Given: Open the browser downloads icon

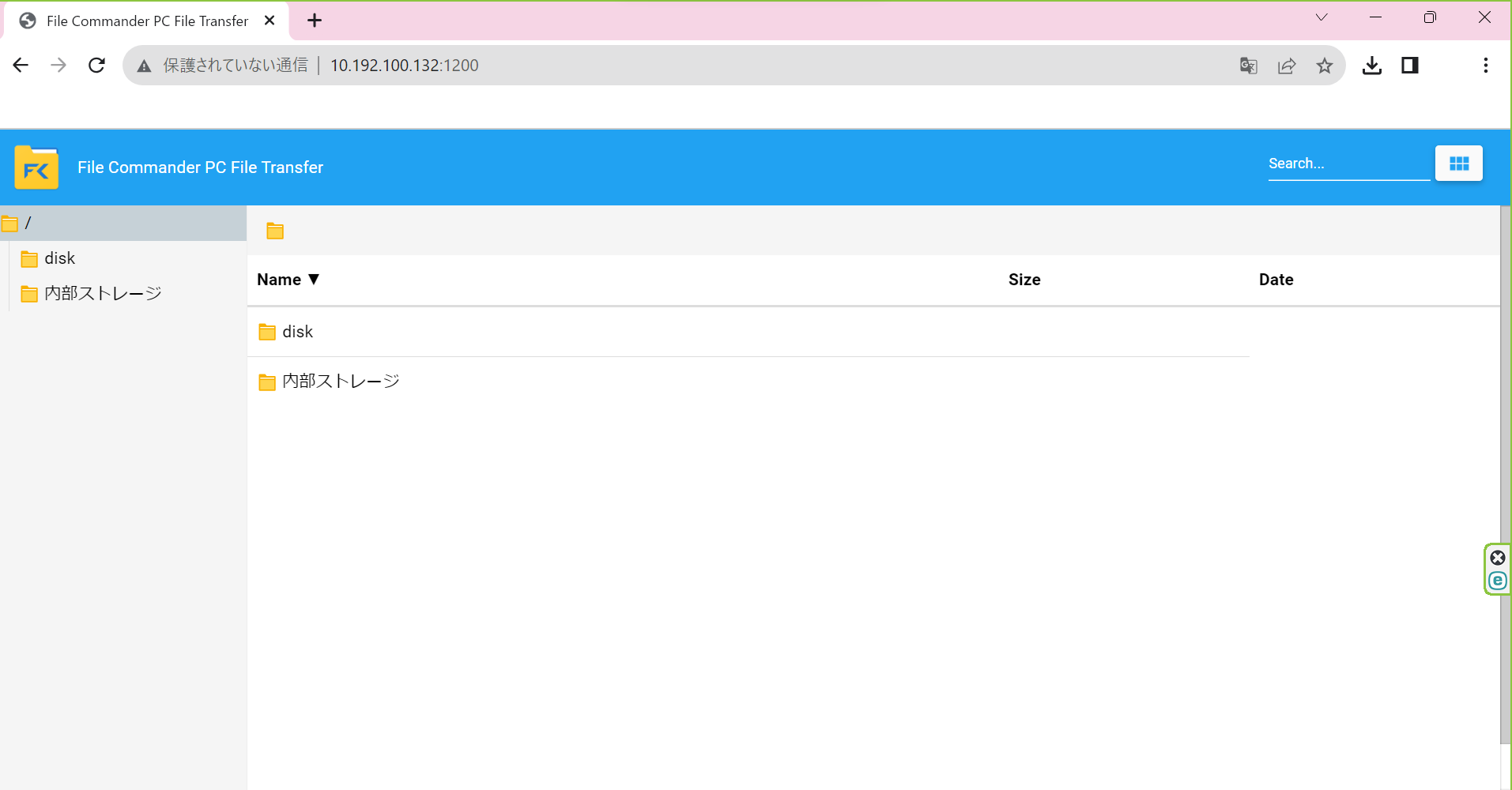Looking at the screenshot, I should pos(1372,66).
